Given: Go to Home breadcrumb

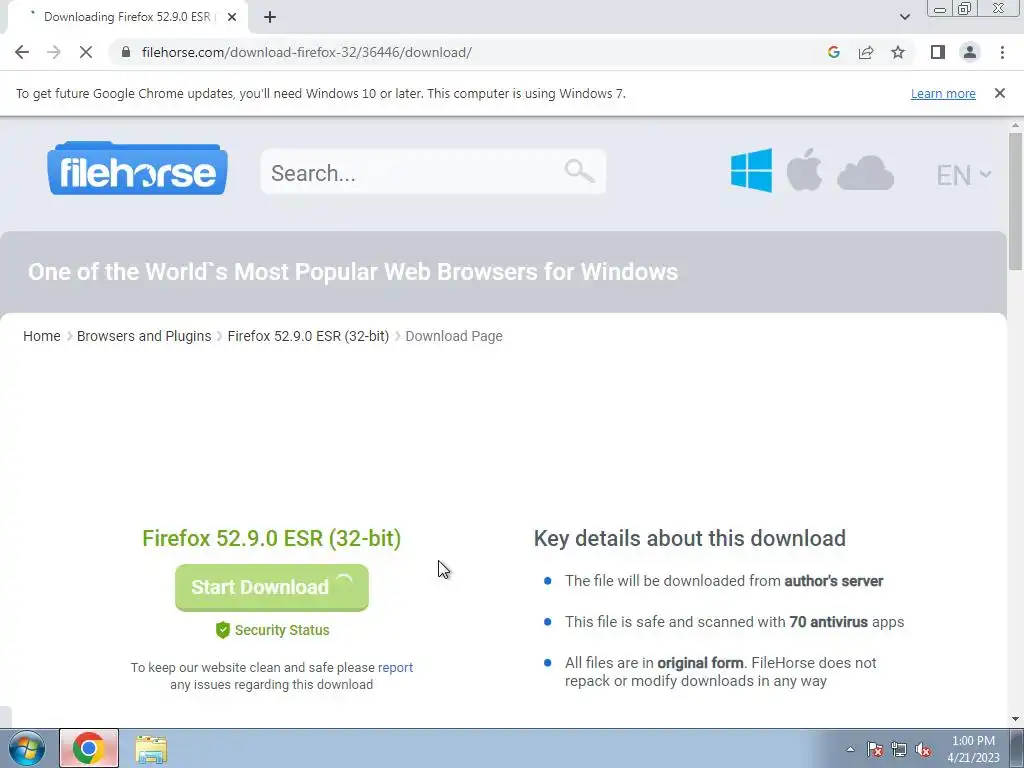Looking at the screenshot, I should pyautogui.click(x=42, y=336).
